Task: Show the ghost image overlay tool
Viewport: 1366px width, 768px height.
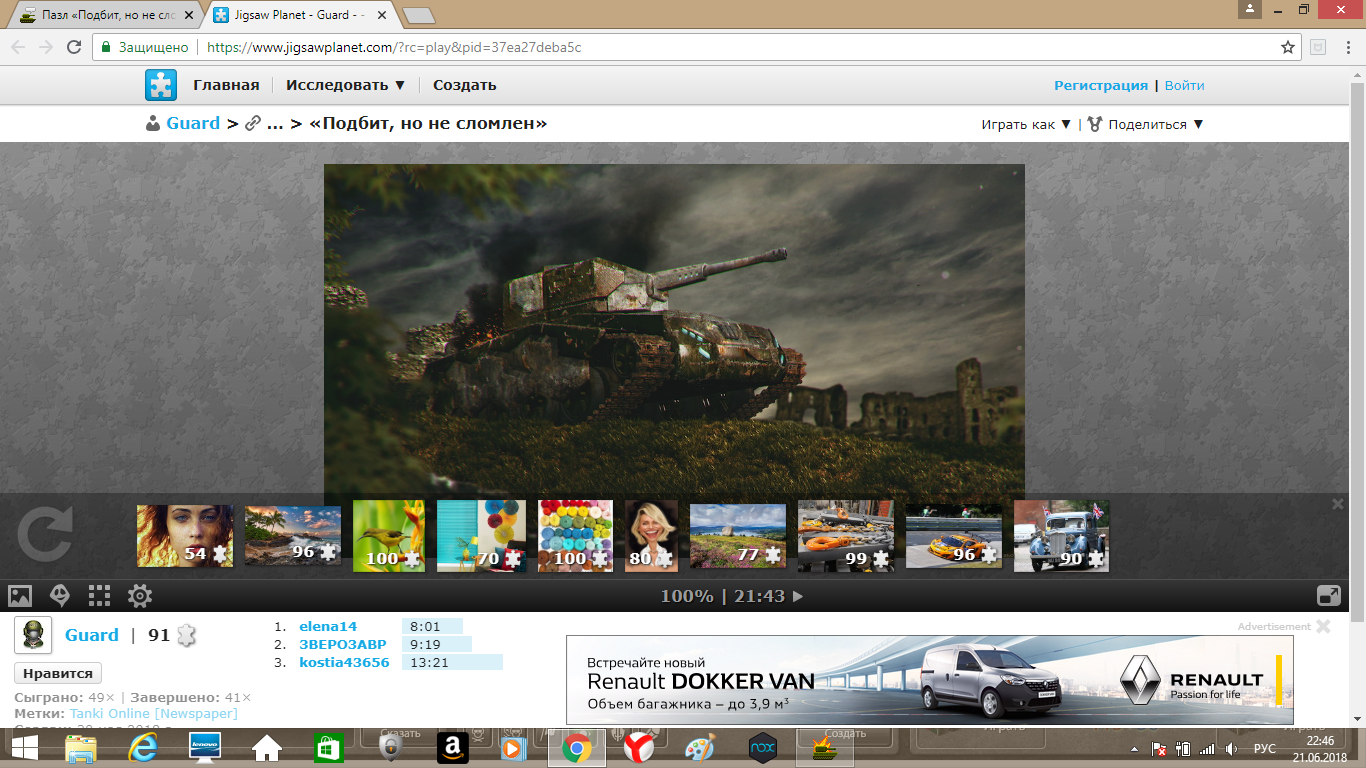Action: coord(60,596)
